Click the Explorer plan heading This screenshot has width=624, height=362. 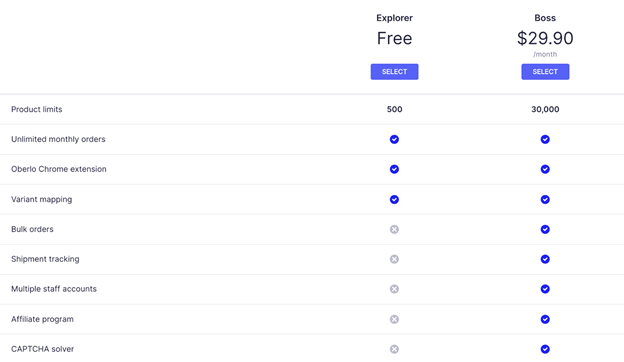click(x=394, y=18)
